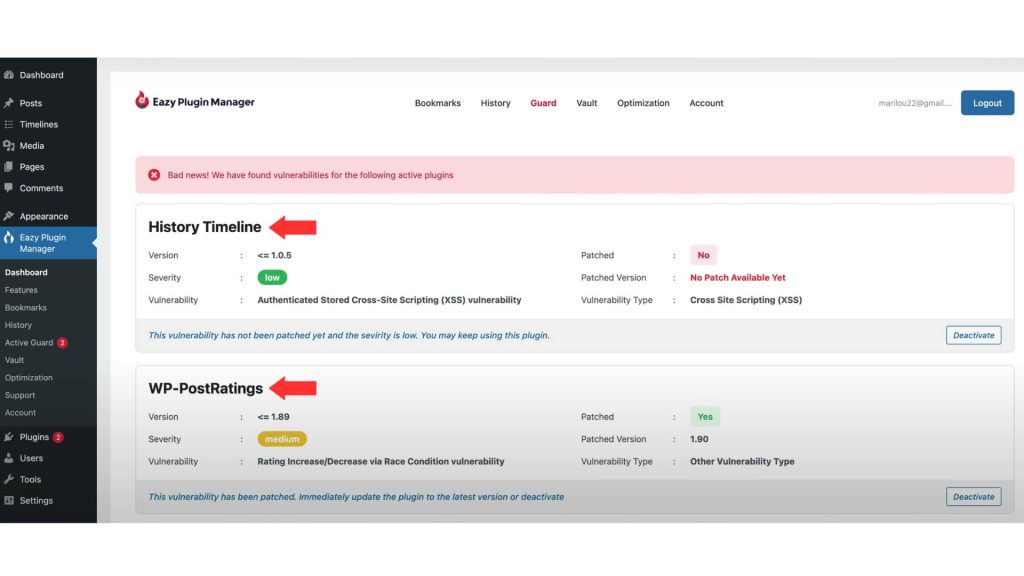This screenshot has width=1024, height=576.
Task: Click the Dashboard gauge icon in sidebar
Action: coord(8,75)
